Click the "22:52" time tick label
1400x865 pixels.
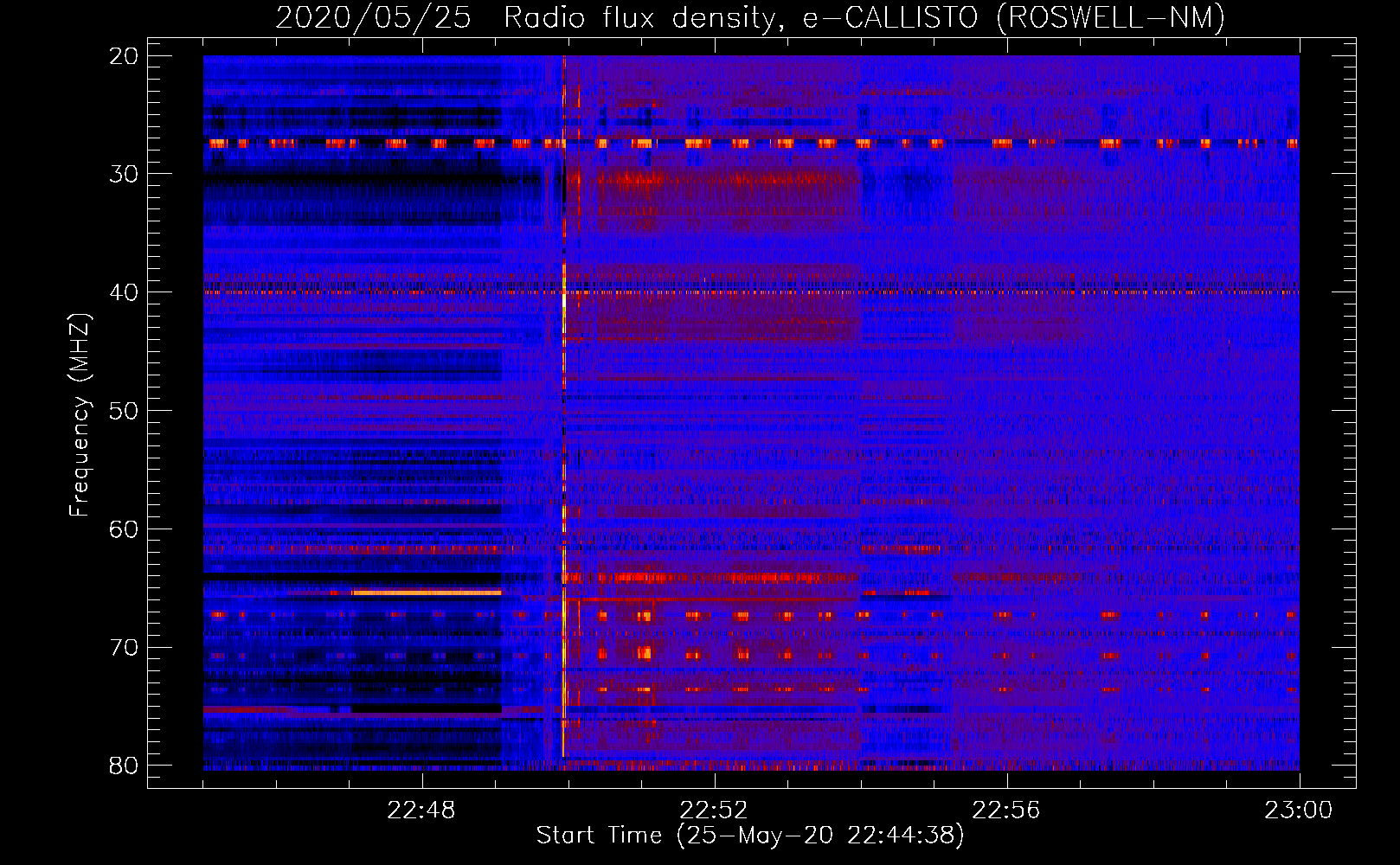coord(714,811)
